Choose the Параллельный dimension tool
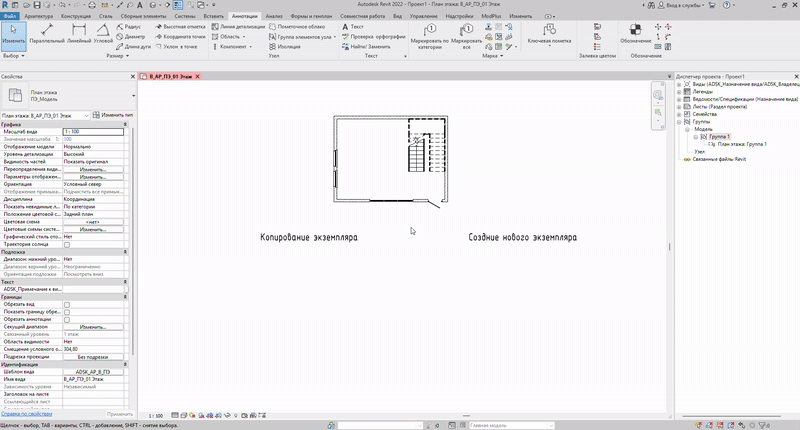The width and height of the screenshot is (800, 430). 47,34
